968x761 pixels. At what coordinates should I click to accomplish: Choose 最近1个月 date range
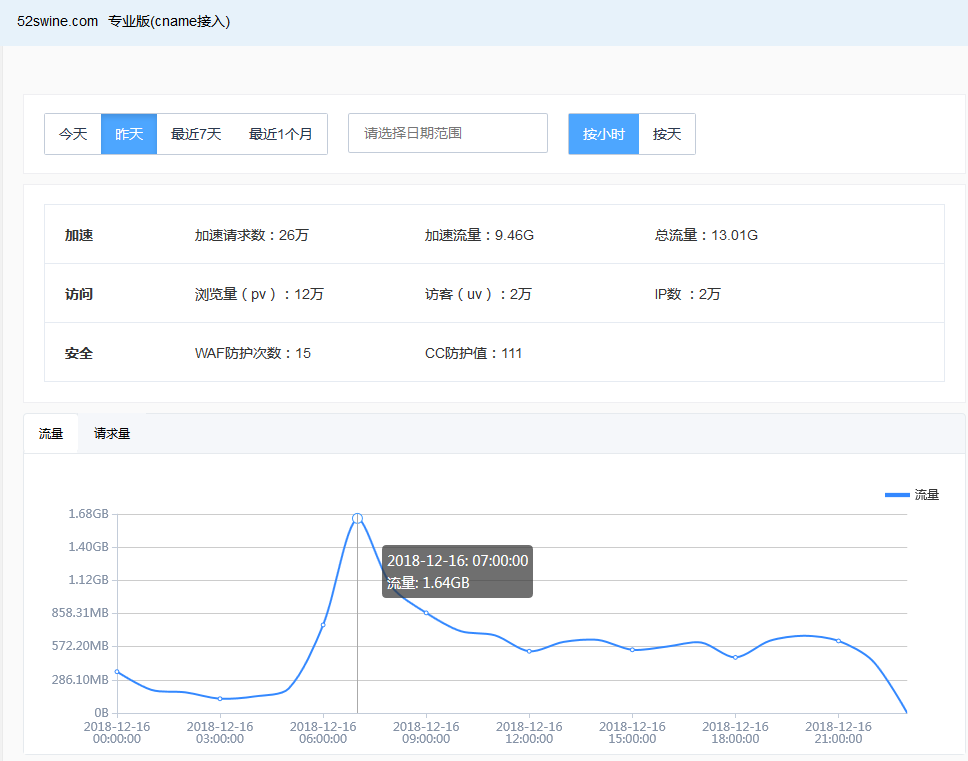(x=281, y=134)
